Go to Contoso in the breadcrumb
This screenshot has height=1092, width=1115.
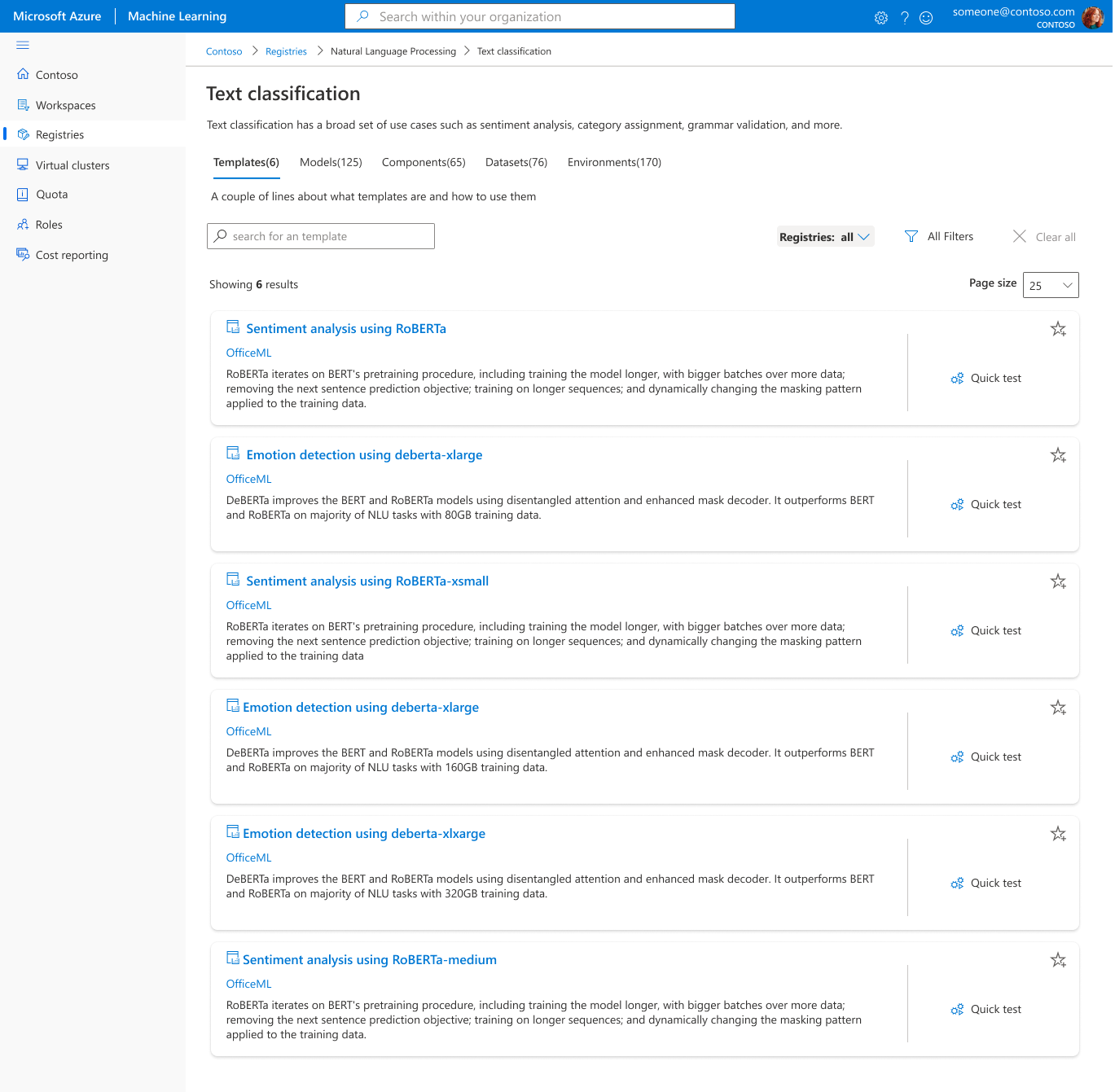pyautogui.click(x=224, y=51)
